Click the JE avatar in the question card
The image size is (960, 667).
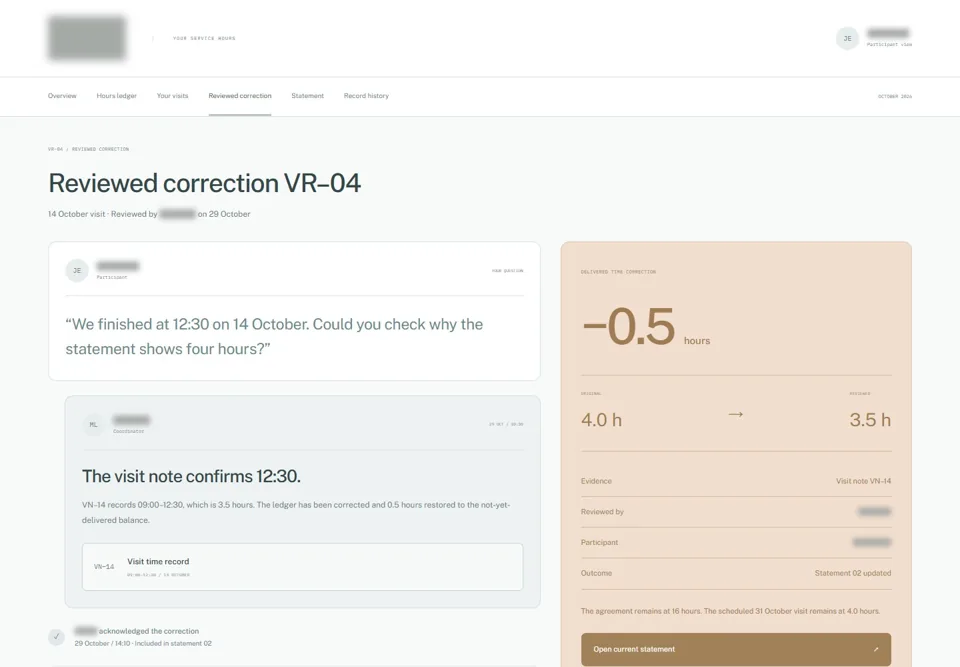pos(77,271)
